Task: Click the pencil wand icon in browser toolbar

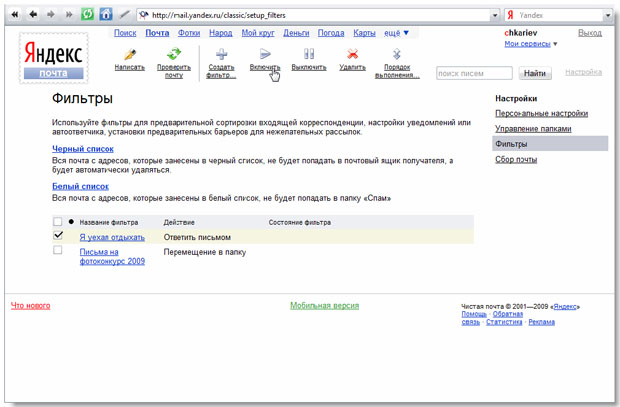Action: (x=125, y=15)
